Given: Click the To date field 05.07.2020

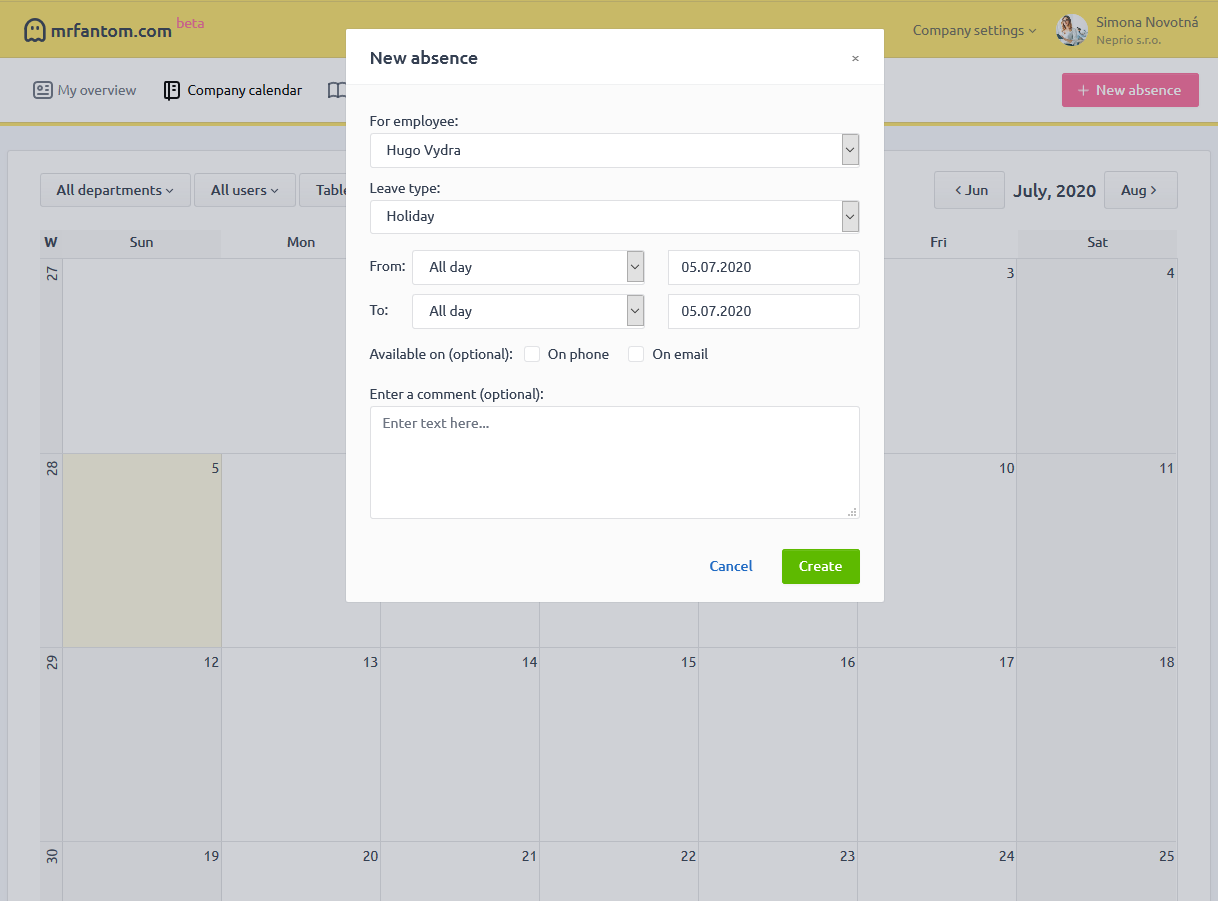Looking at the screenshot, I should [763, 311].
